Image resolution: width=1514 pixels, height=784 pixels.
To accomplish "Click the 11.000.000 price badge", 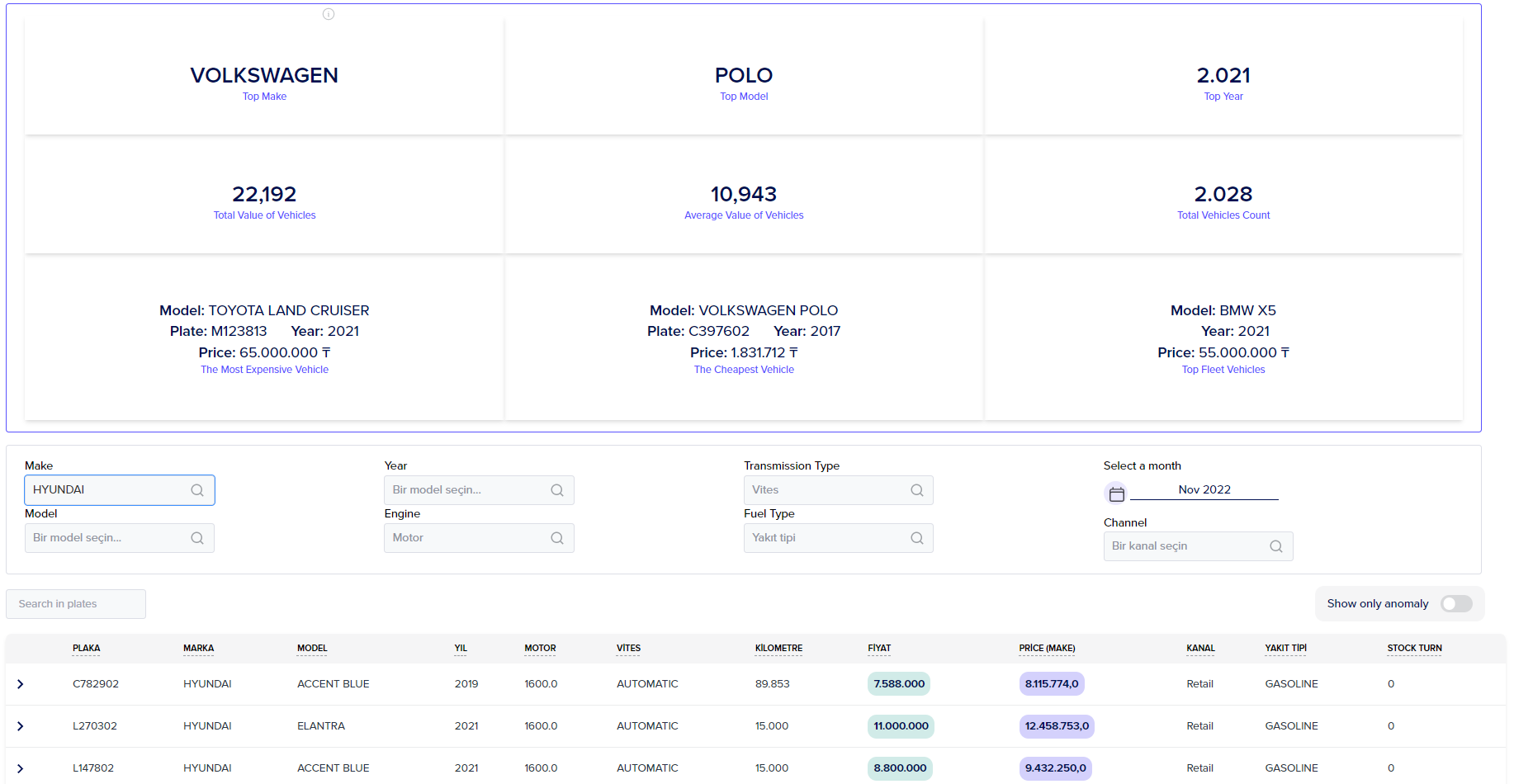I will pyautogui.click(x=901, y=726).
